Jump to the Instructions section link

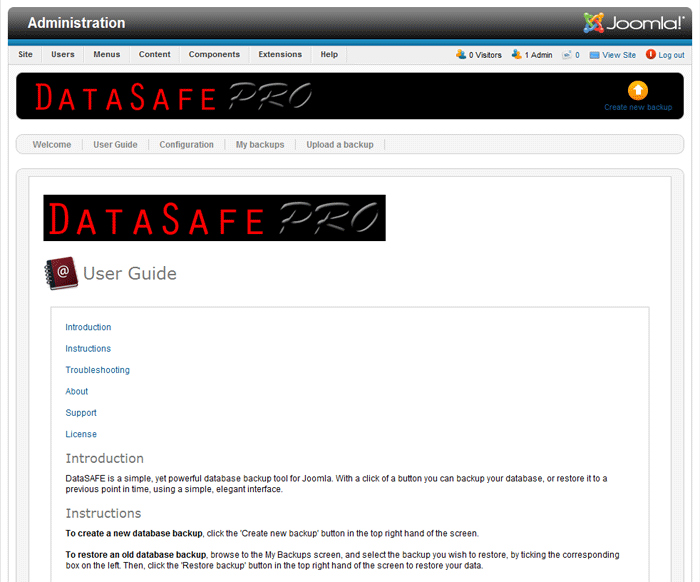coord(88,349)
